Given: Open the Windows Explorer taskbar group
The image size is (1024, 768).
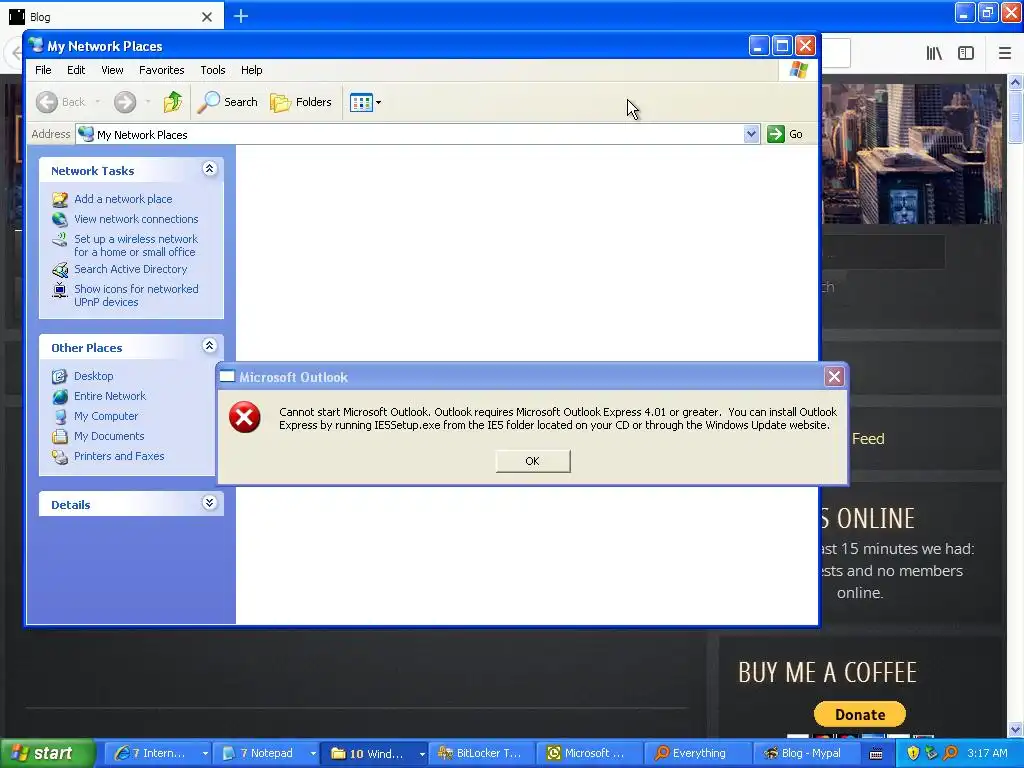Looking at the screenshot, I should coord(375,754).
